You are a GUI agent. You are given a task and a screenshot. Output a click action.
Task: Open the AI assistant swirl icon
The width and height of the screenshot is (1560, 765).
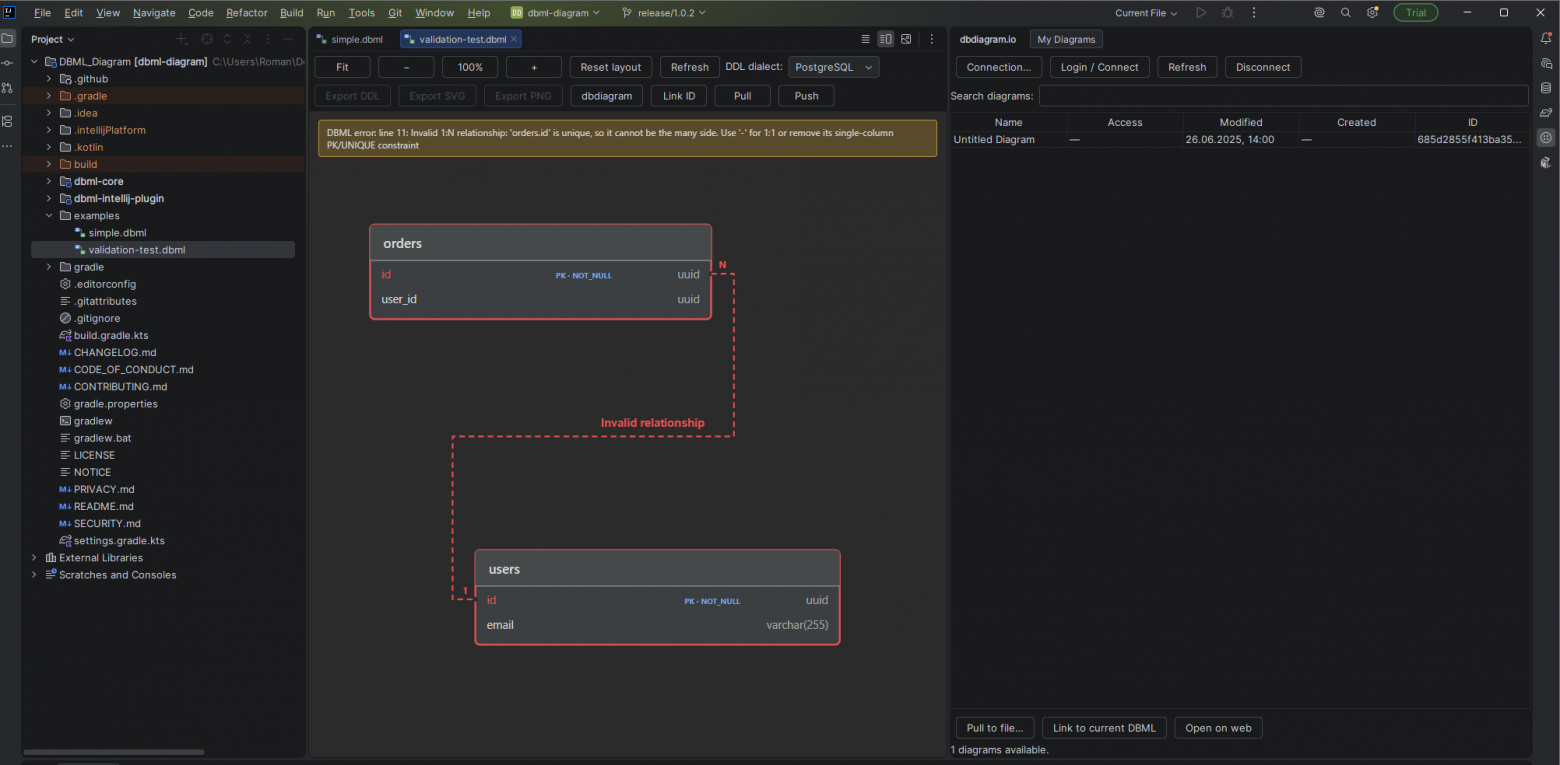tap(1319, 13)
